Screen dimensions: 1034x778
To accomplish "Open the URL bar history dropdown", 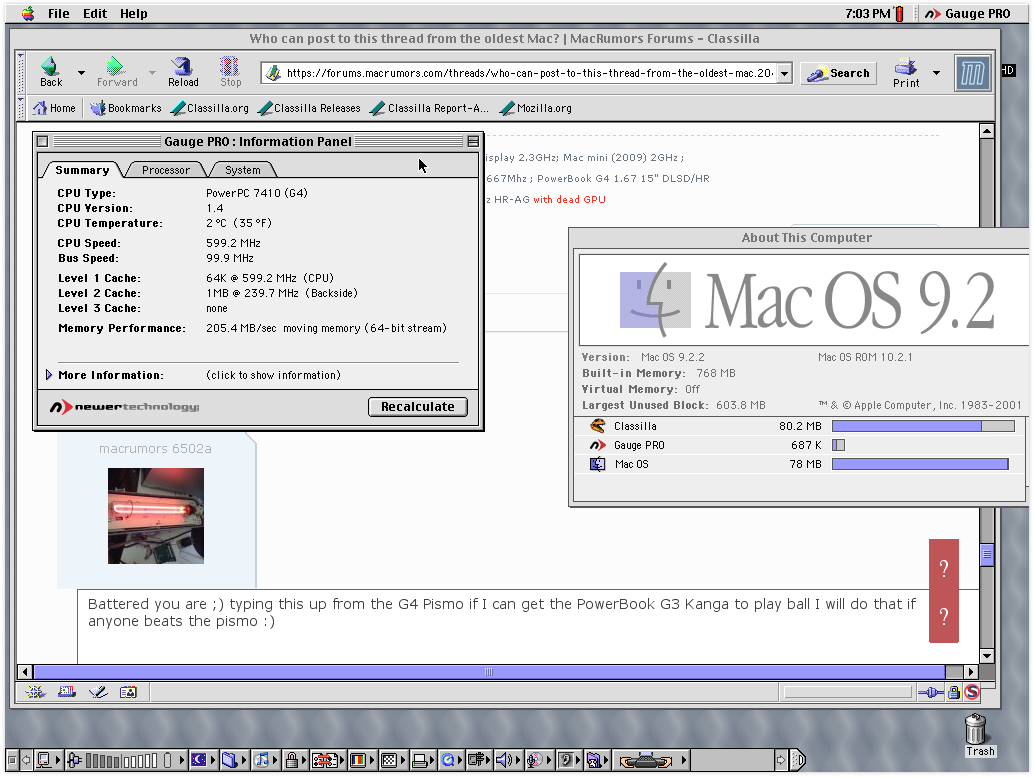I will pyautogui.click(x=784, y=73).
